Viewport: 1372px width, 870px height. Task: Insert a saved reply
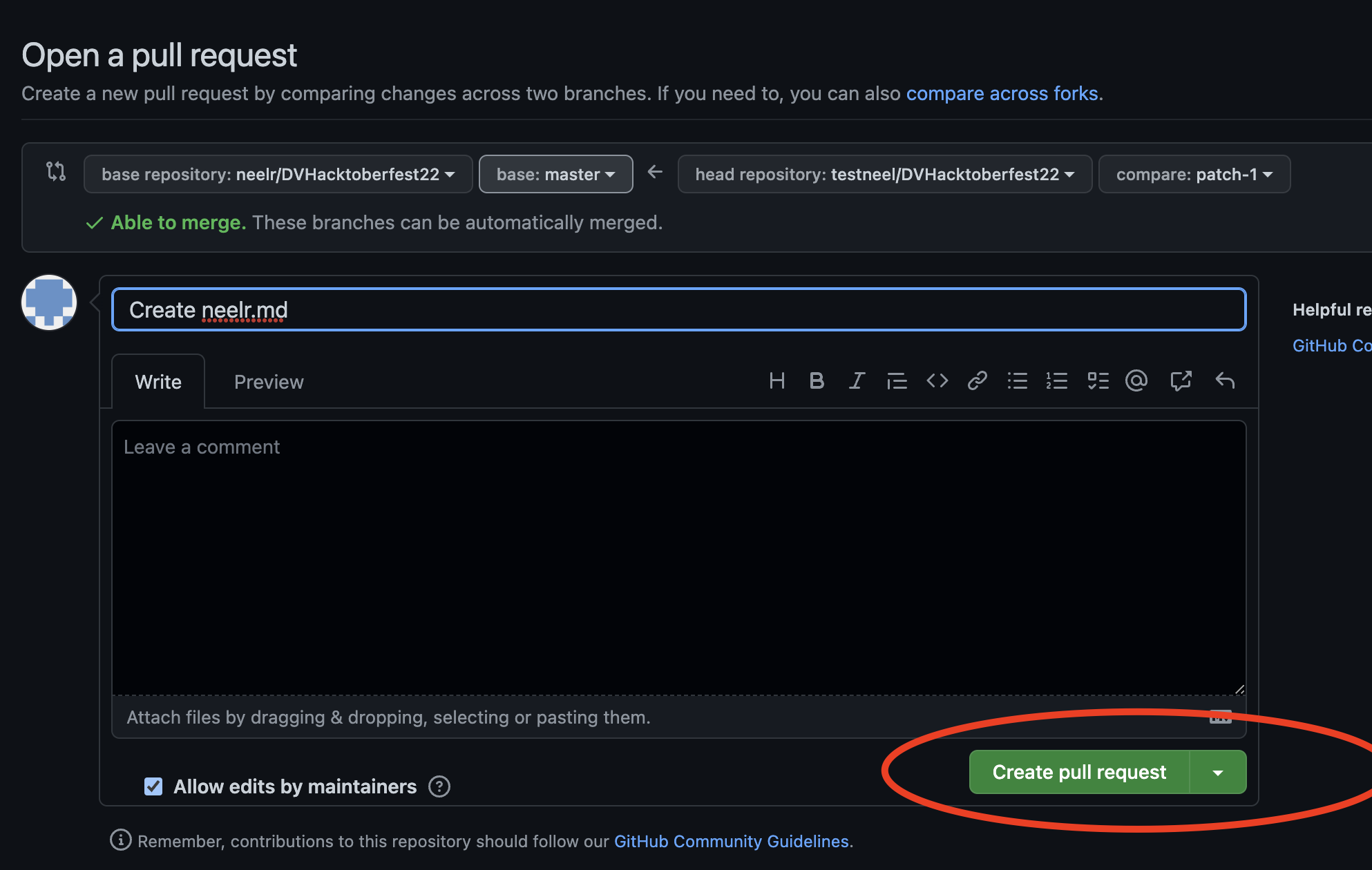(x=1225, y=380)
